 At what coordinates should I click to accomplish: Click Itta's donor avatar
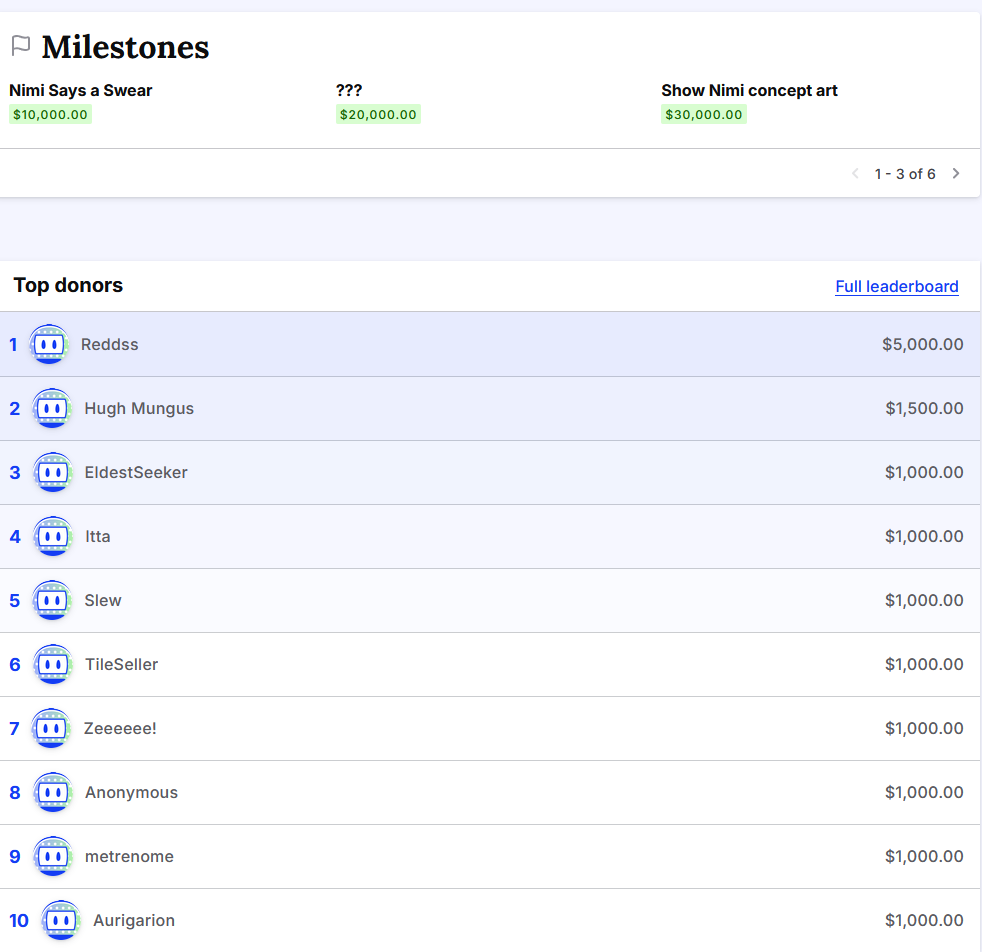click(52, 537)
